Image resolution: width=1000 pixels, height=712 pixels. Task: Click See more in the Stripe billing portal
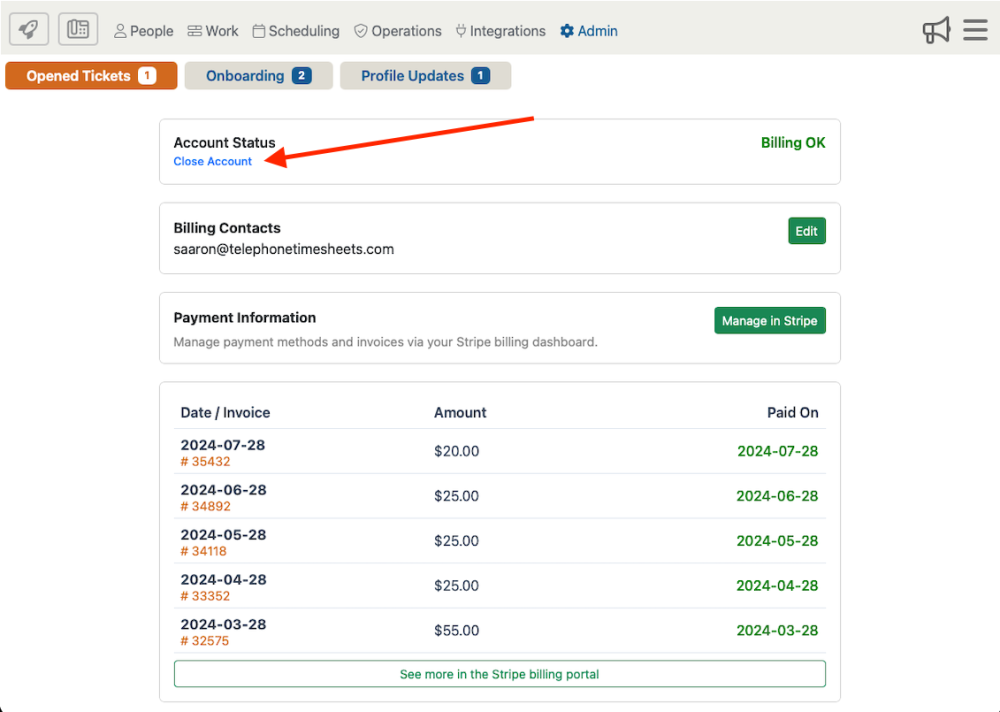499,674
